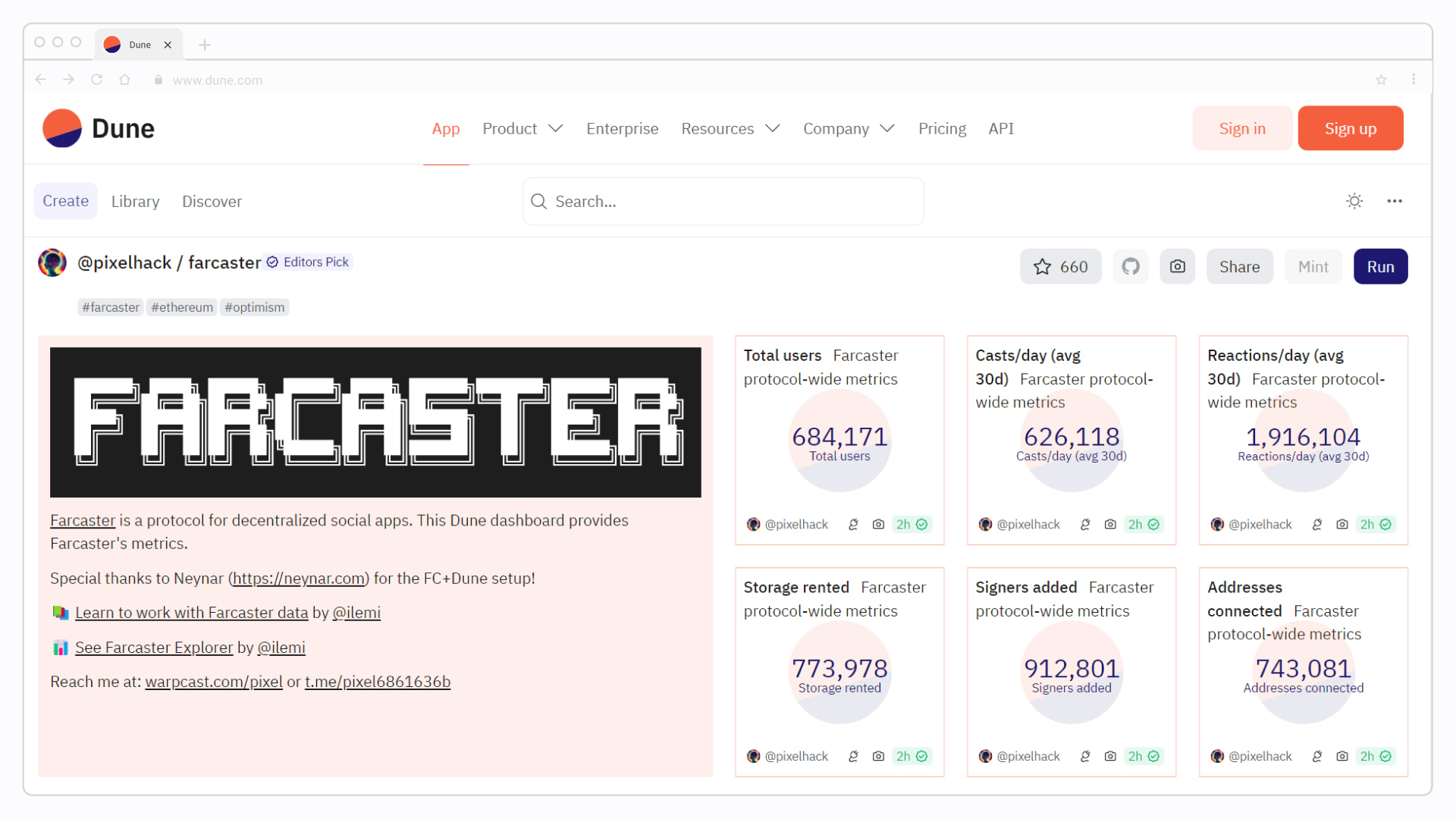The width and height of the screenshot is (1456, 819).
Task: Open query icon on Storage rented card
Action: tap(854, 756)
